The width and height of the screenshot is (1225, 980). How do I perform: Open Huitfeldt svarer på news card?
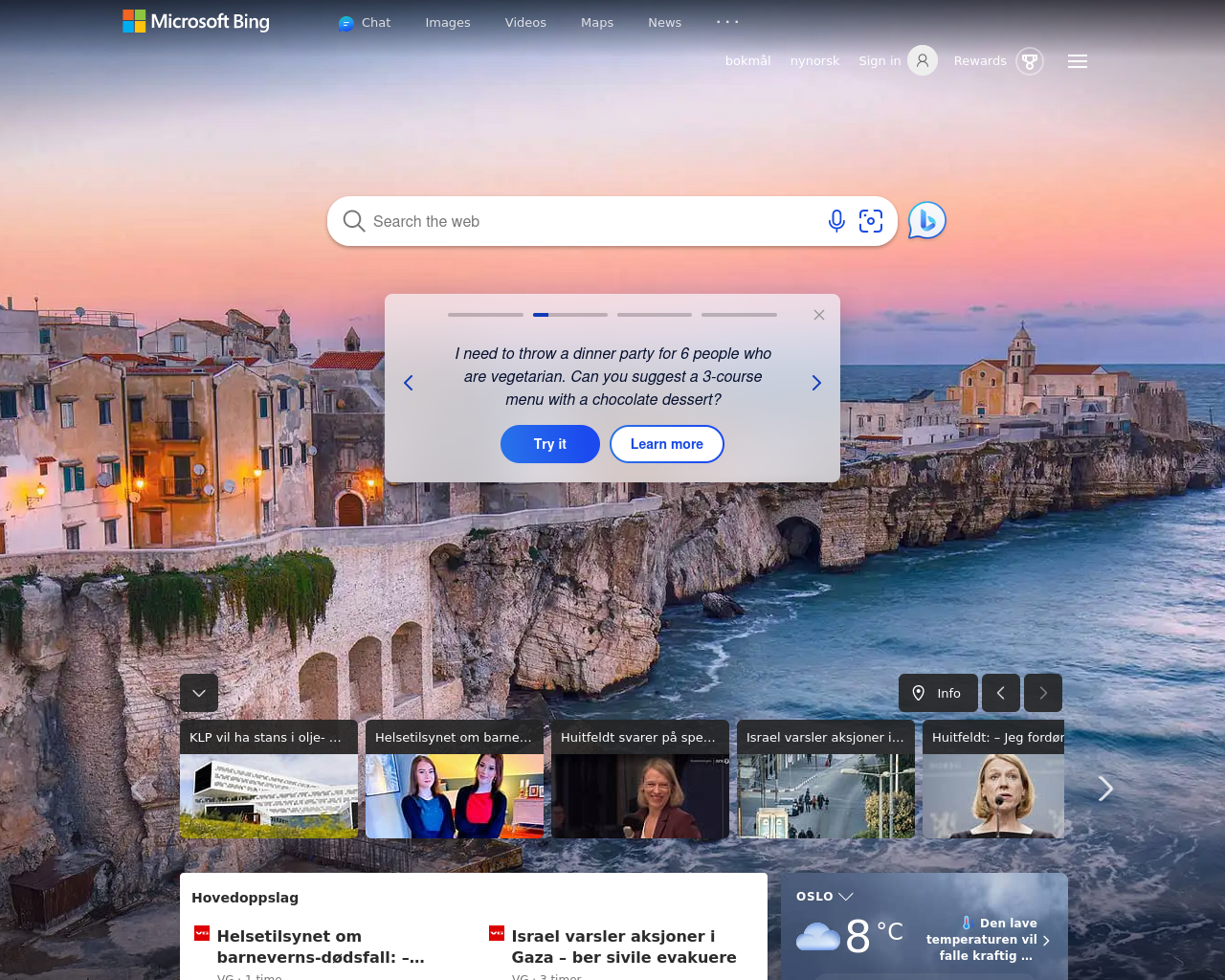(640, 779)
